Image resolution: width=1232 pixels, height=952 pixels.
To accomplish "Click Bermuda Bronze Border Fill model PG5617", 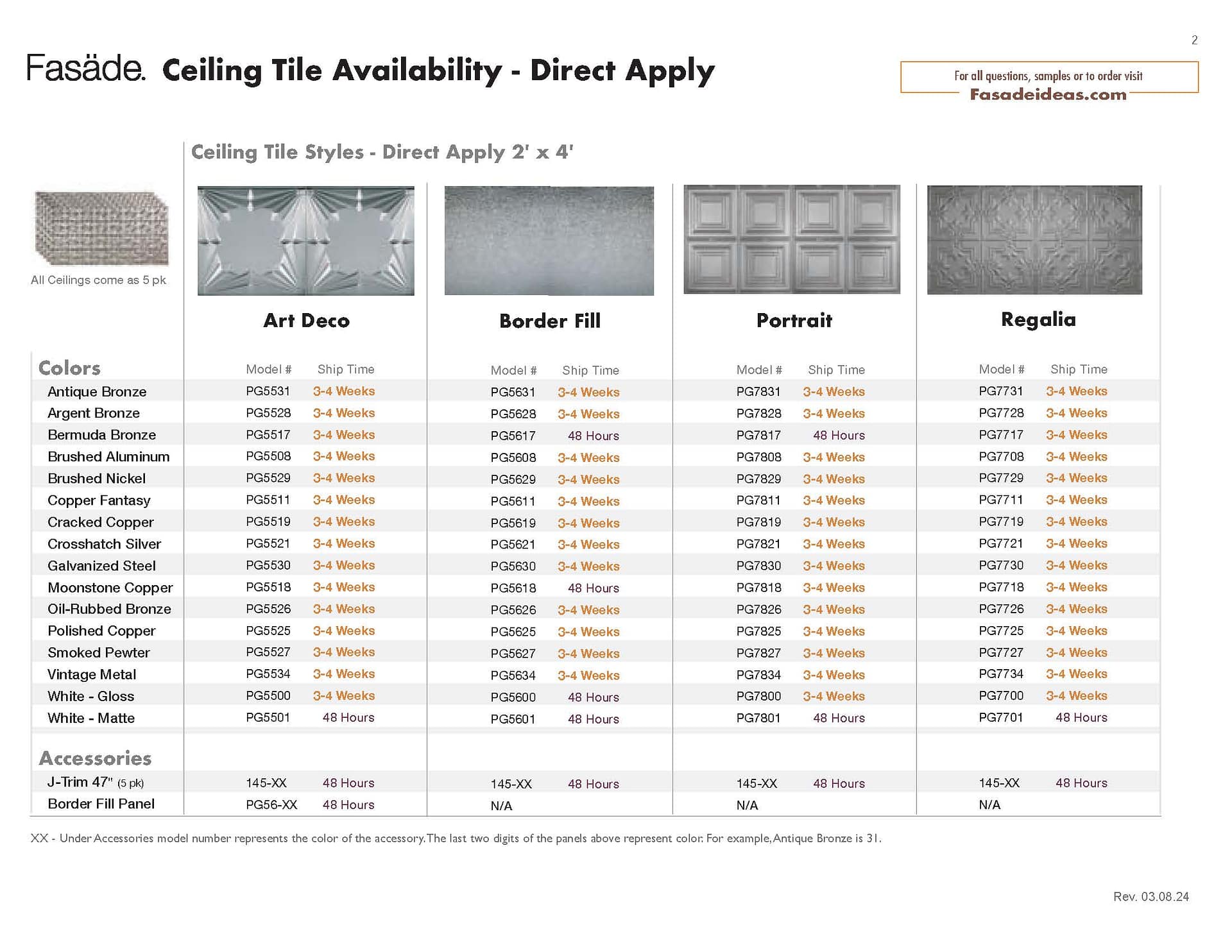I will tap(513, 436).
